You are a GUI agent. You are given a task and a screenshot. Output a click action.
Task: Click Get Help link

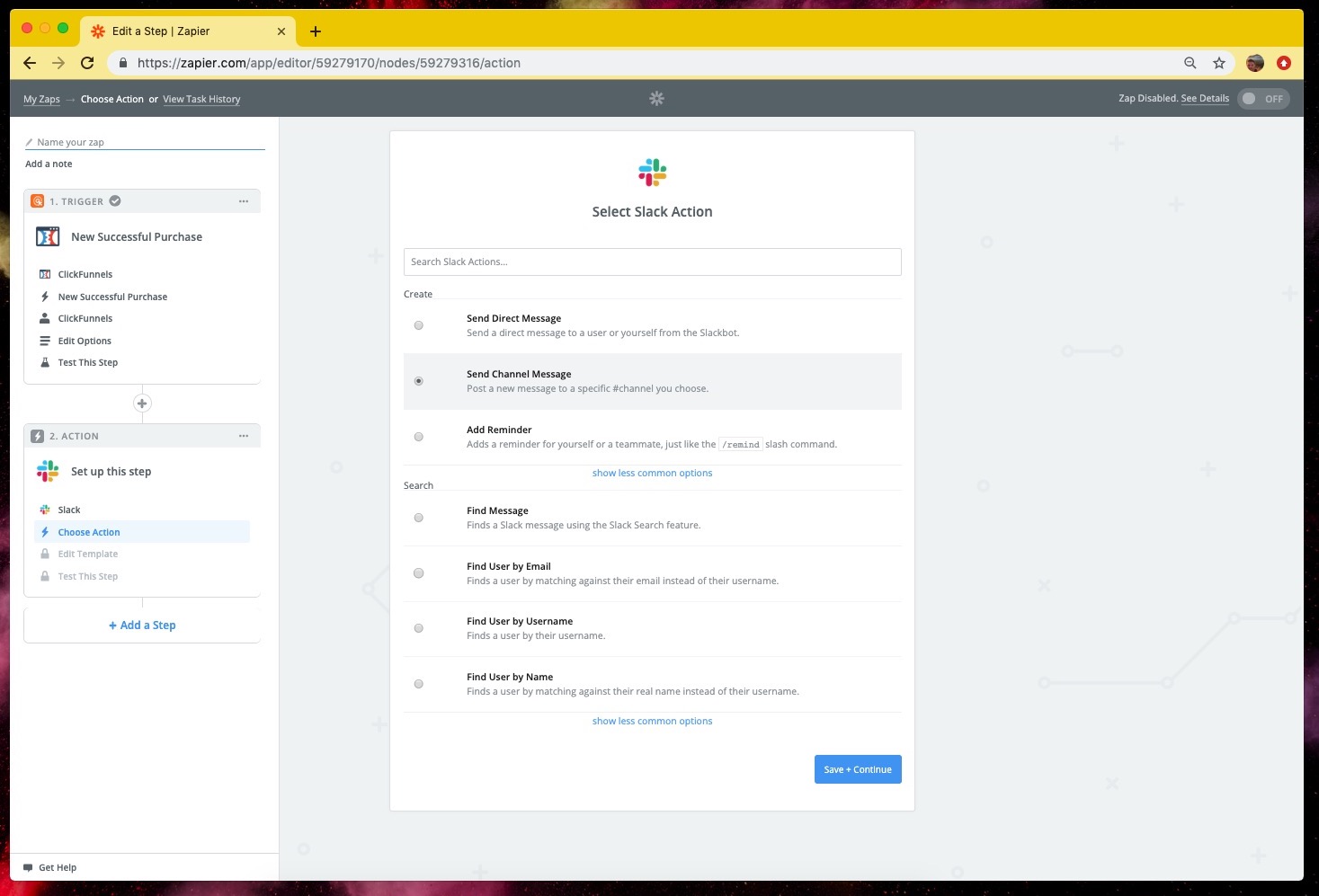pos(58,868)
